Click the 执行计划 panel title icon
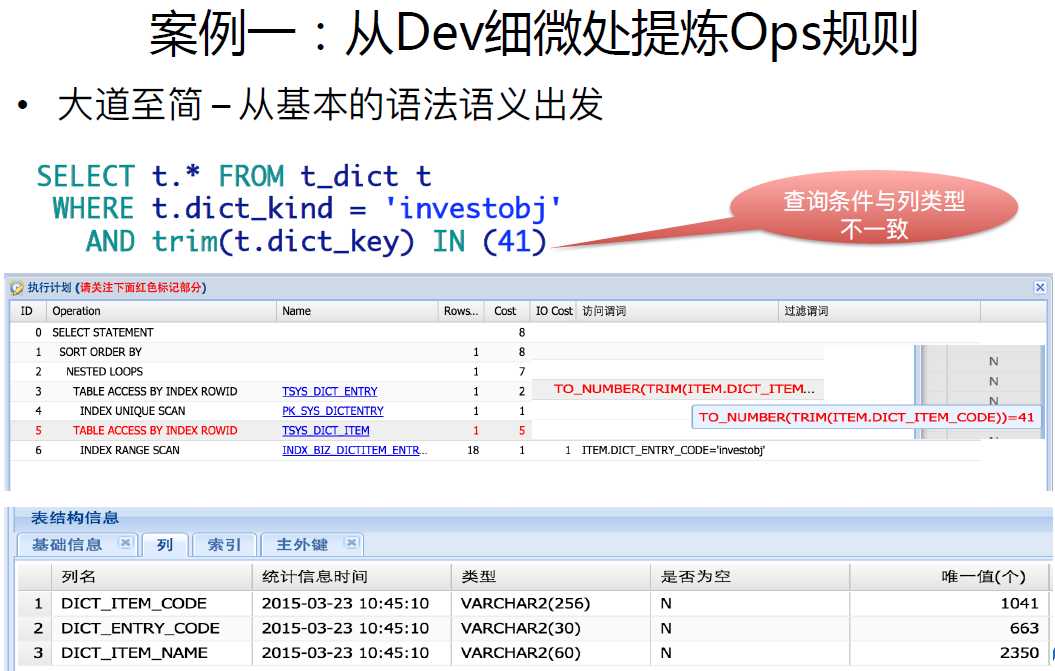Viewport: 1055px width, 671px height. click(x=16, y=288)
